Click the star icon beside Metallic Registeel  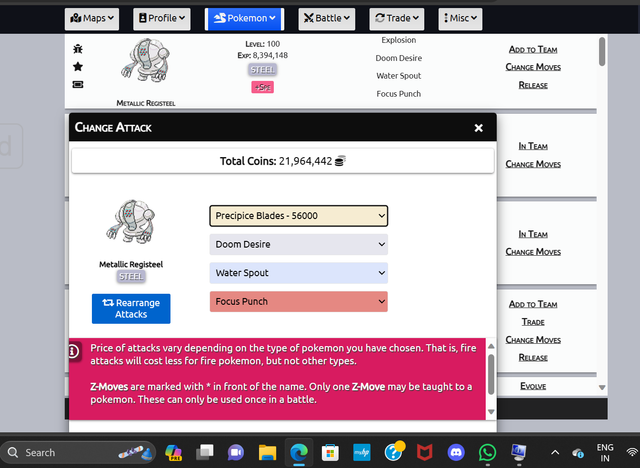[78, 67]
